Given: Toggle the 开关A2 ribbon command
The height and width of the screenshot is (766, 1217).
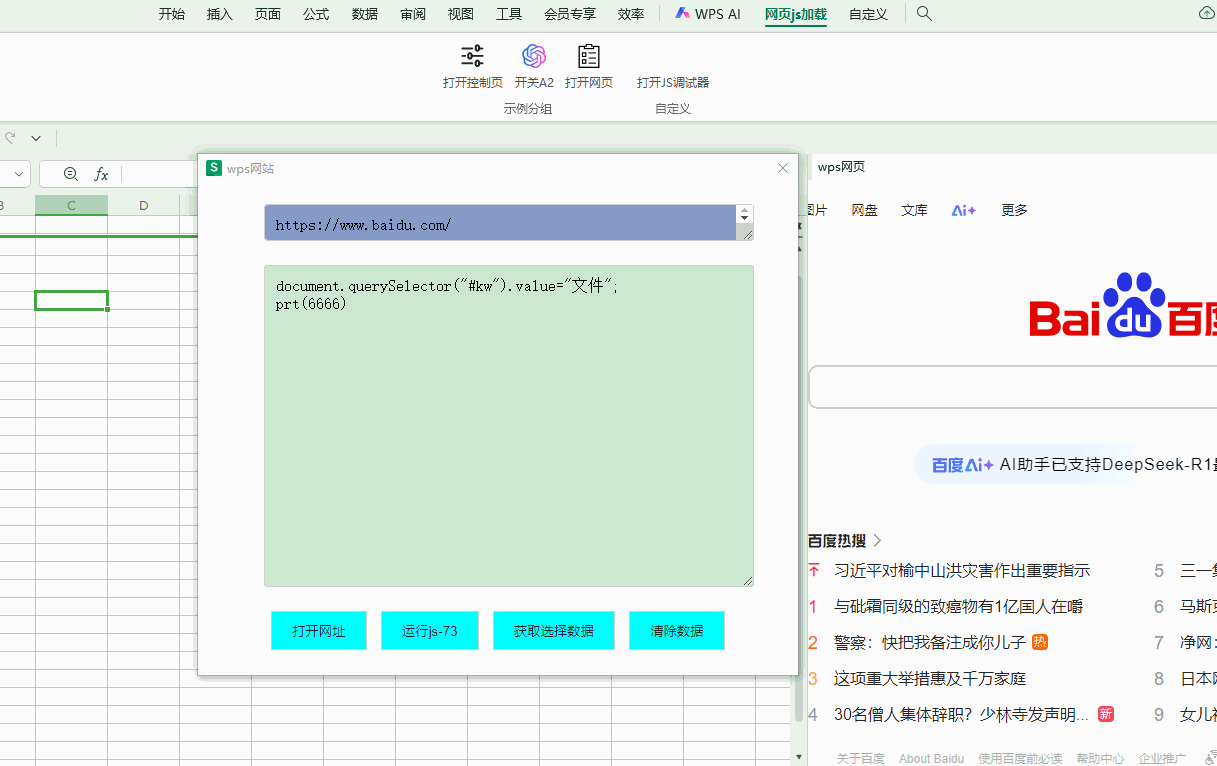Looking at the screenshot, I should pos(534,66).
